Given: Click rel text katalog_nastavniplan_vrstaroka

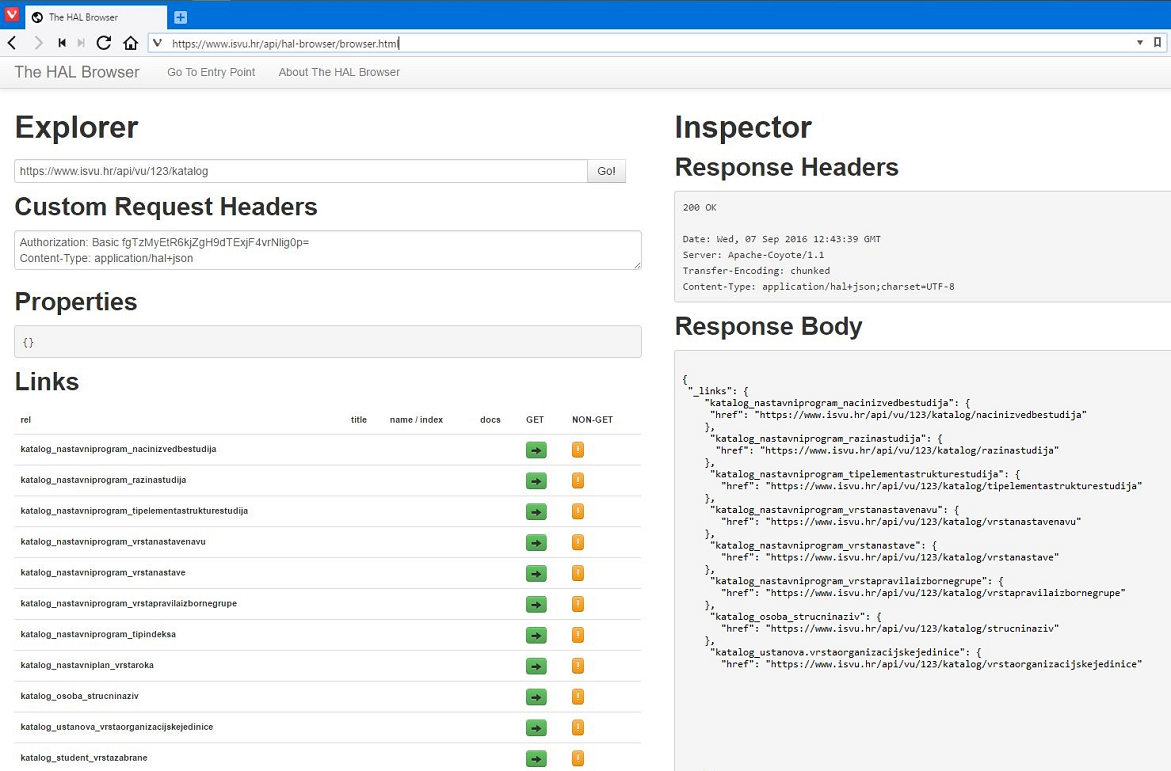Looking at the screenshot, I should (x=87, y=665).
